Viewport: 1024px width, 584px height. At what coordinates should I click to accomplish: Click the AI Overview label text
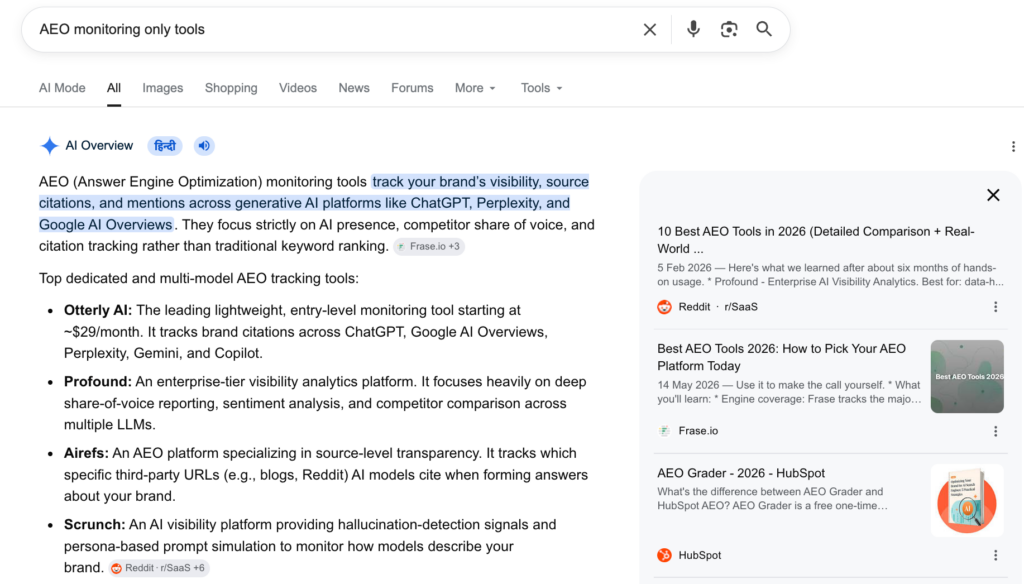pos(99,146)
